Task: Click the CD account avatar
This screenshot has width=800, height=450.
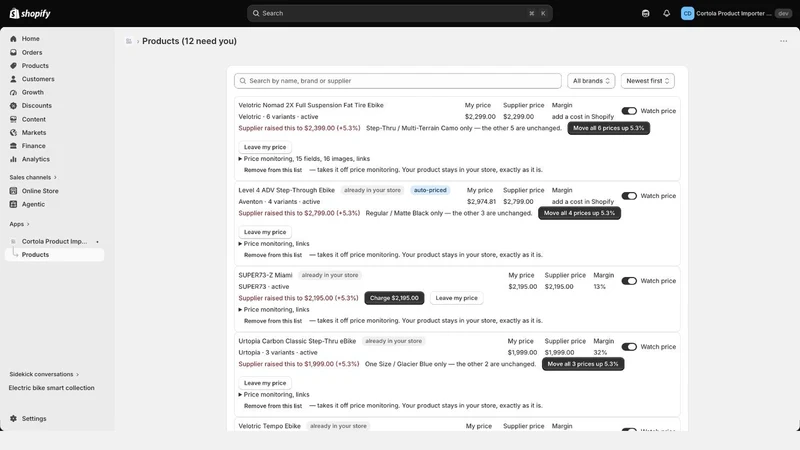Action: pyautogui.click(x=687, y=14)
